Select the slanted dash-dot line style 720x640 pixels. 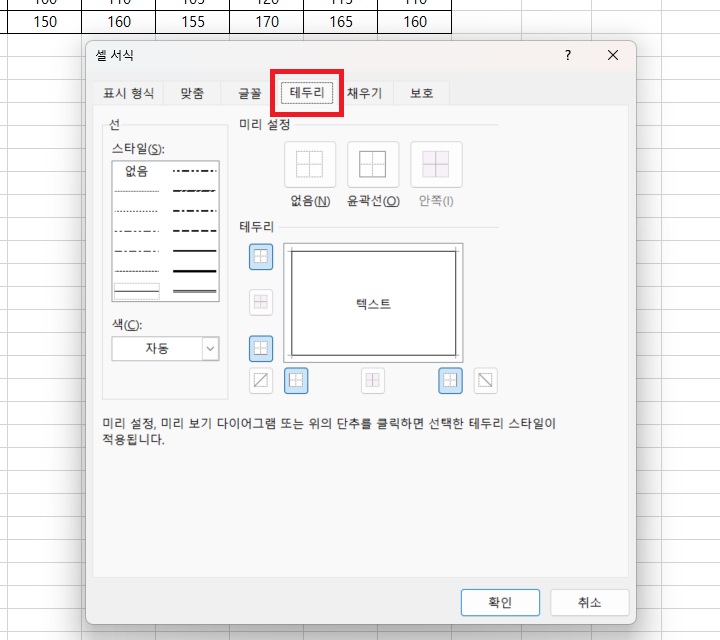[195, 191]
